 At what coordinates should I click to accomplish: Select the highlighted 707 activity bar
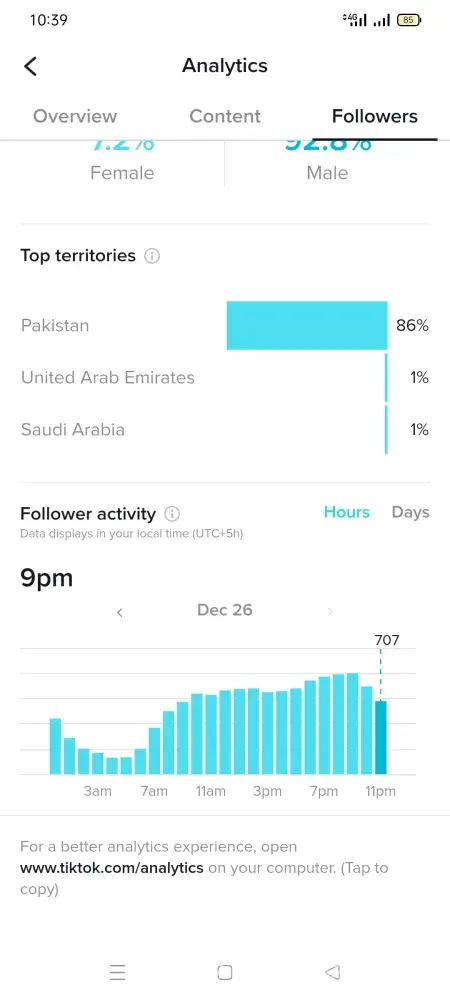click(x=381, y=737)
